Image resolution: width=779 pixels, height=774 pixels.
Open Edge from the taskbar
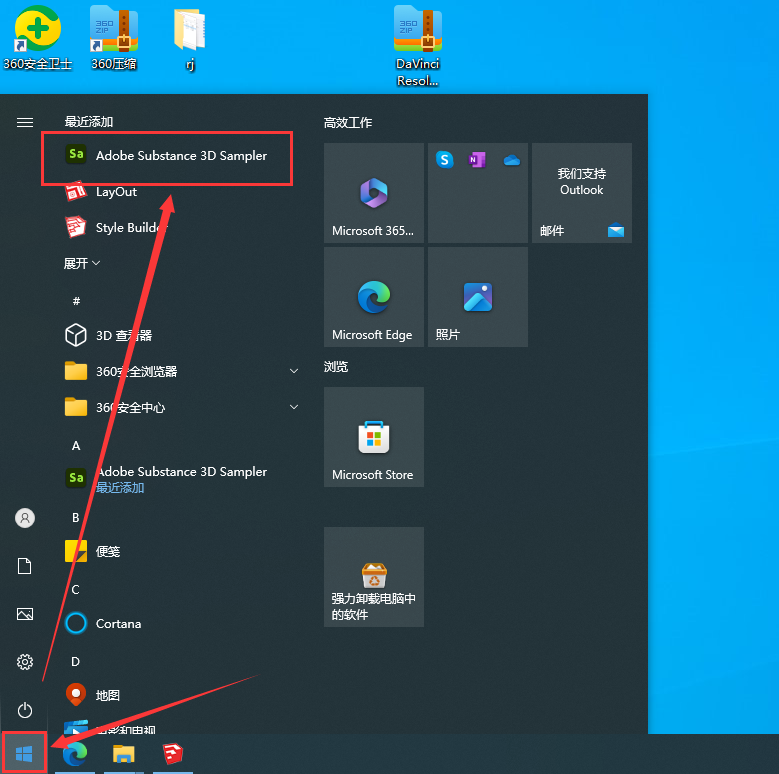point(75,754)
